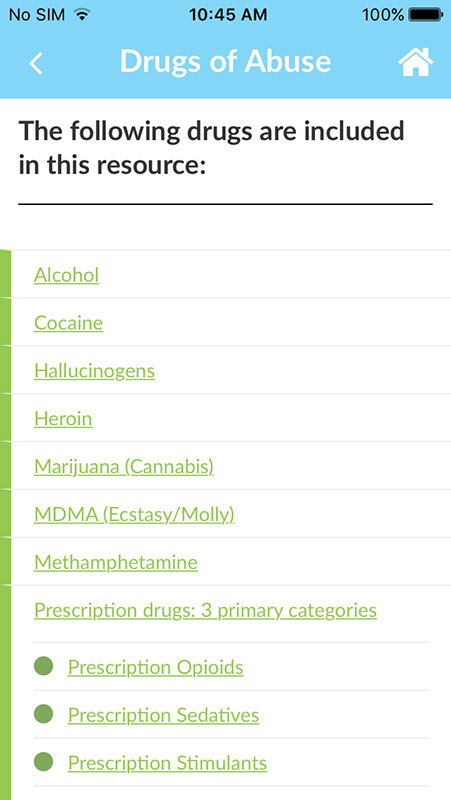This screenshot has height=800, width=451.
Task: Open Marijuana (Cannabis) link
Action: tap(124, 467)
